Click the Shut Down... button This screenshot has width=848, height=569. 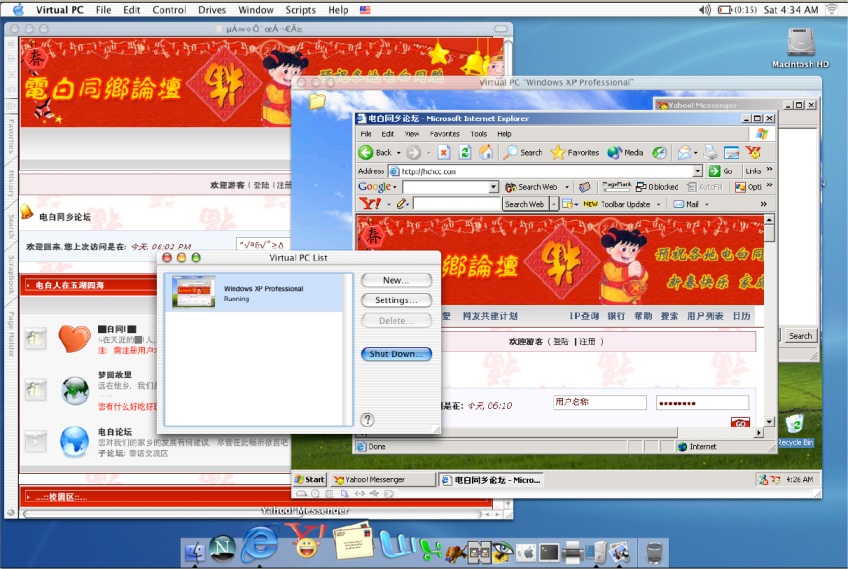point(396,354)
